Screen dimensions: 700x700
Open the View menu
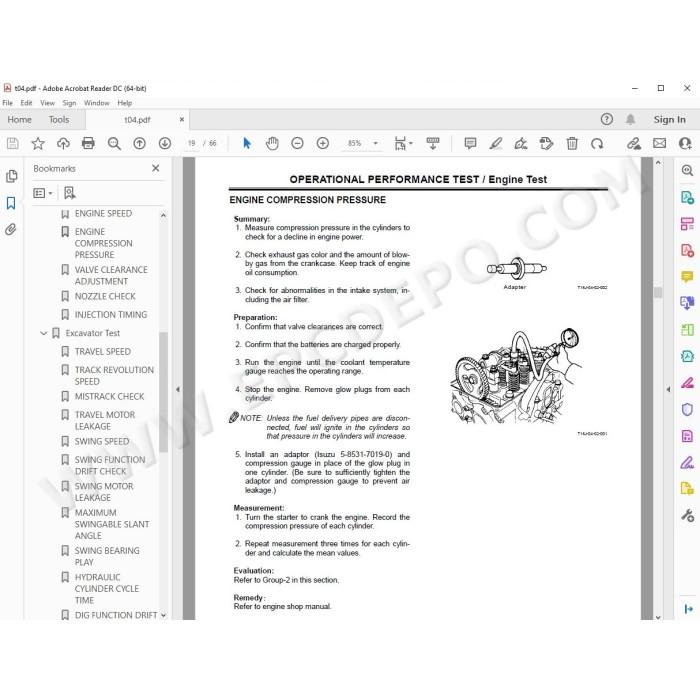tap(47, 103)
